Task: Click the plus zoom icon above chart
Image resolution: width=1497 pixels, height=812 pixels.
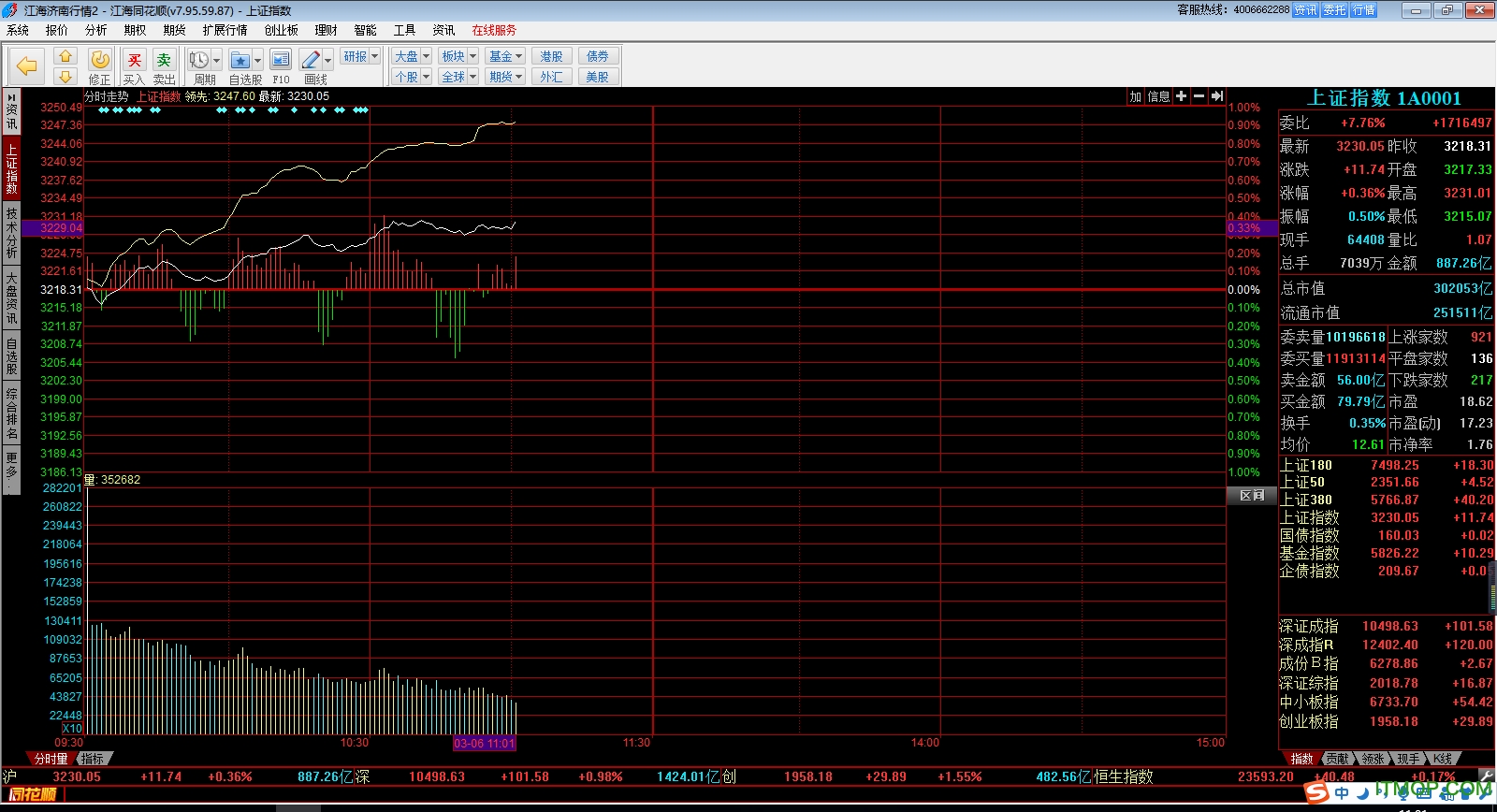Action: click(x=1181, y=96)
